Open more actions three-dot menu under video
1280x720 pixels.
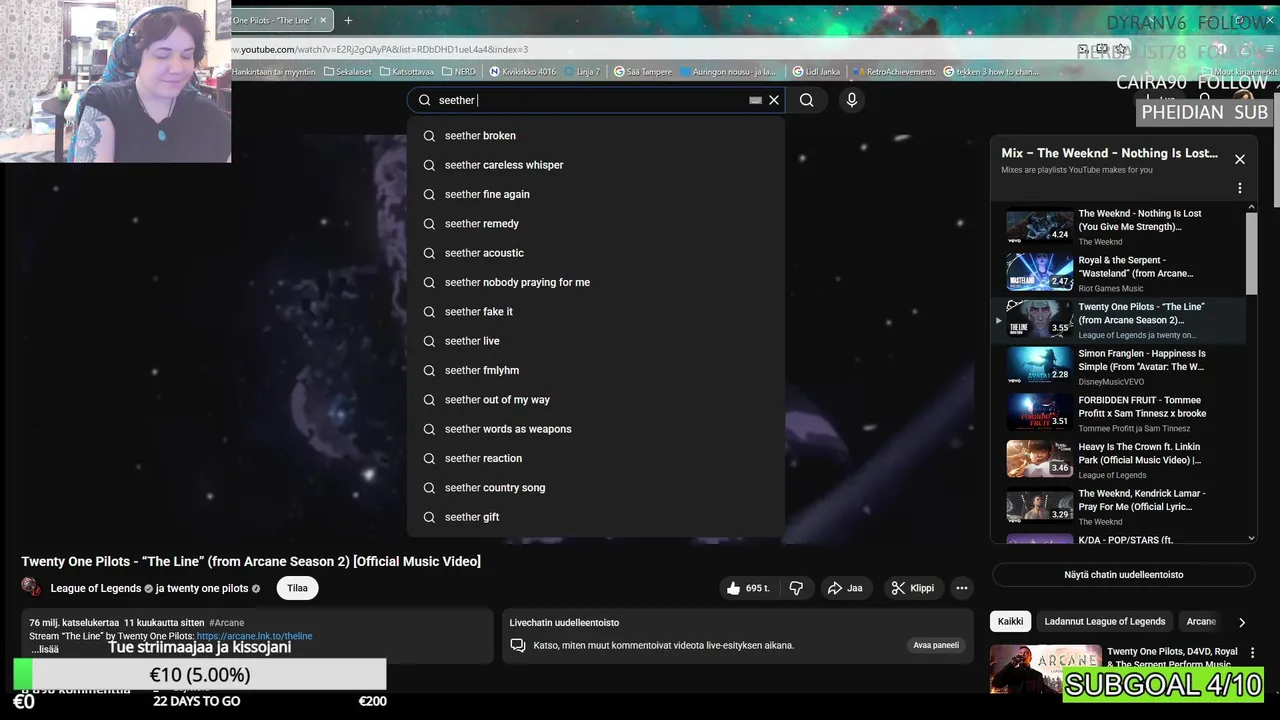961,588
